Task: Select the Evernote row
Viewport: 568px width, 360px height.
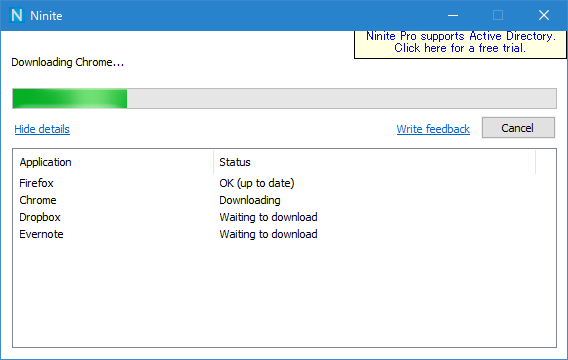Action: coord(284,234)
